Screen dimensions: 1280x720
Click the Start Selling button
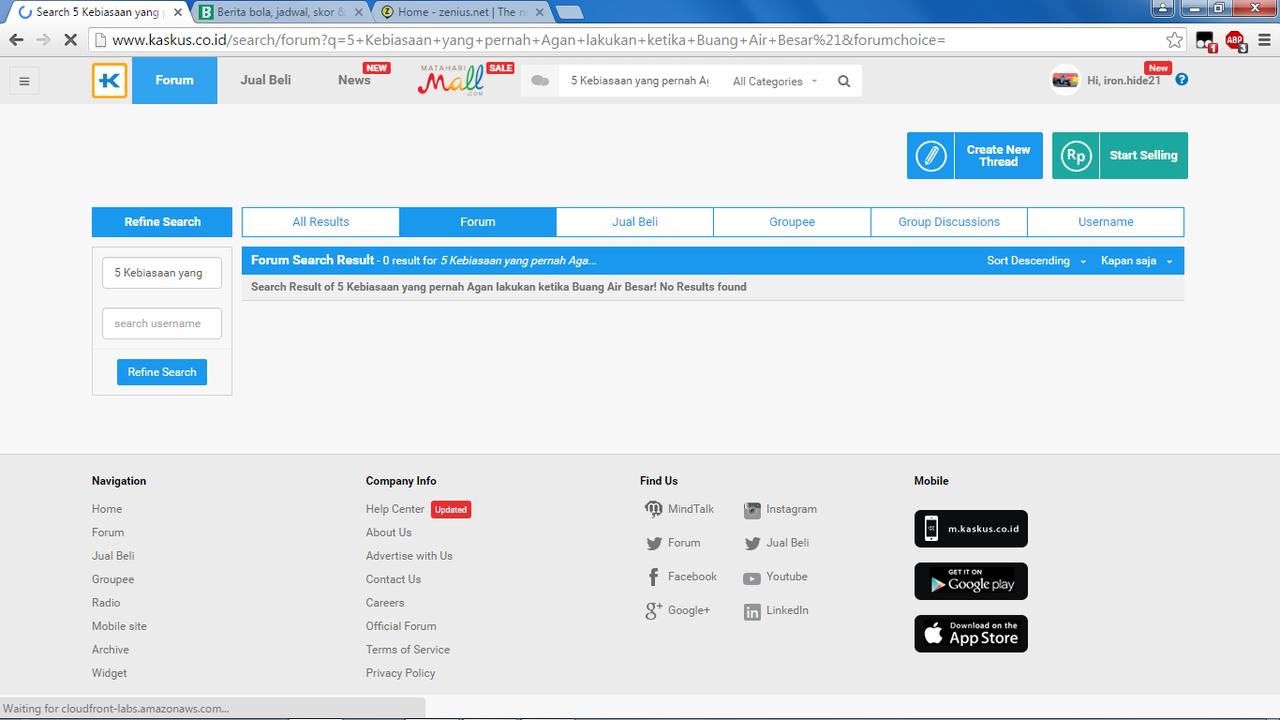point(1120,156)
